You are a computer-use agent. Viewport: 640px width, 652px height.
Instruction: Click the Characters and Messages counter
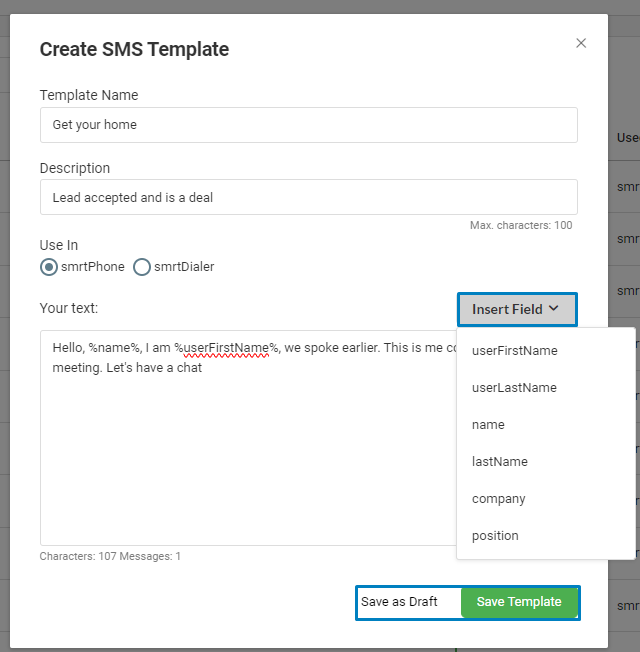click(110, 556)
